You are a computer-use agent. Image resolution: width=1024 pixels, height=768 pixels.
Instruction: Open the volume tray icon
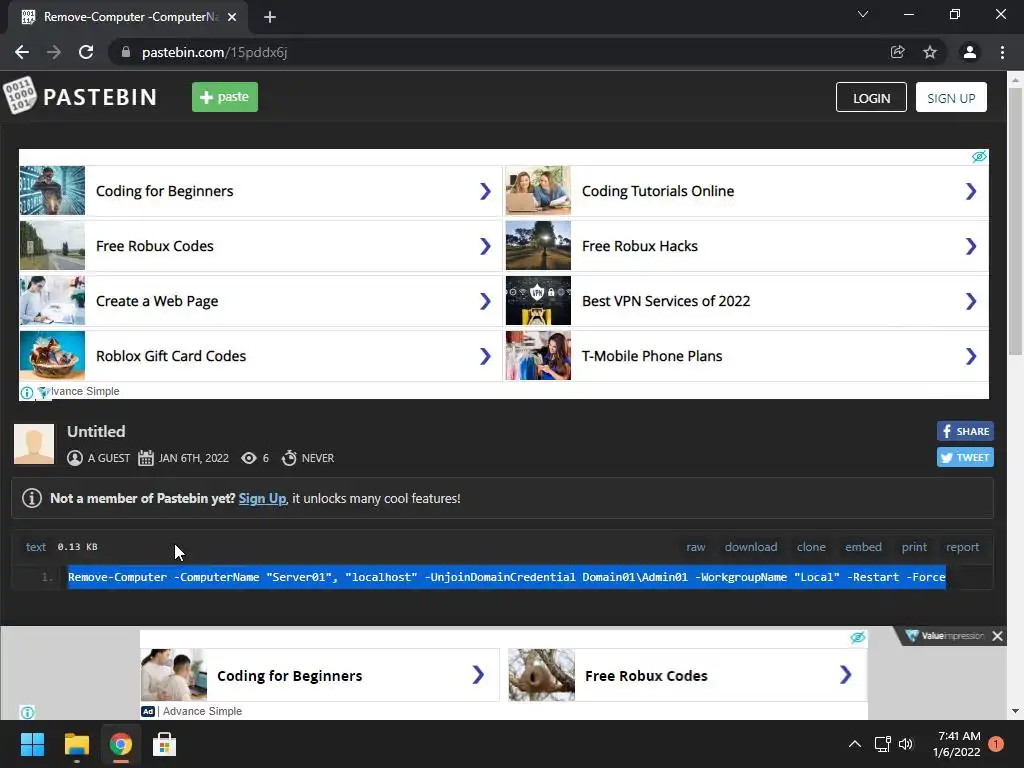(x=906, y=744)
